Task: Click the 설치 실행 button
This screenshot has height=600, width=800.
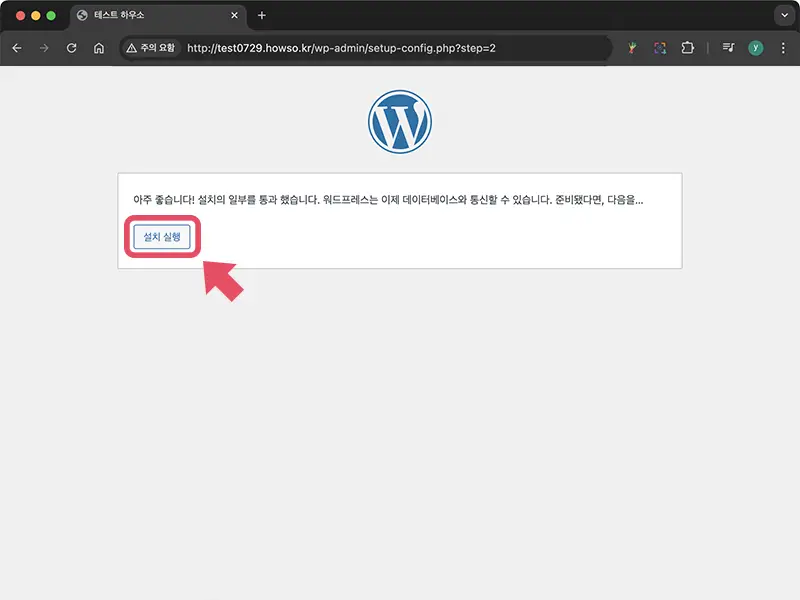Action: point(162,237)
